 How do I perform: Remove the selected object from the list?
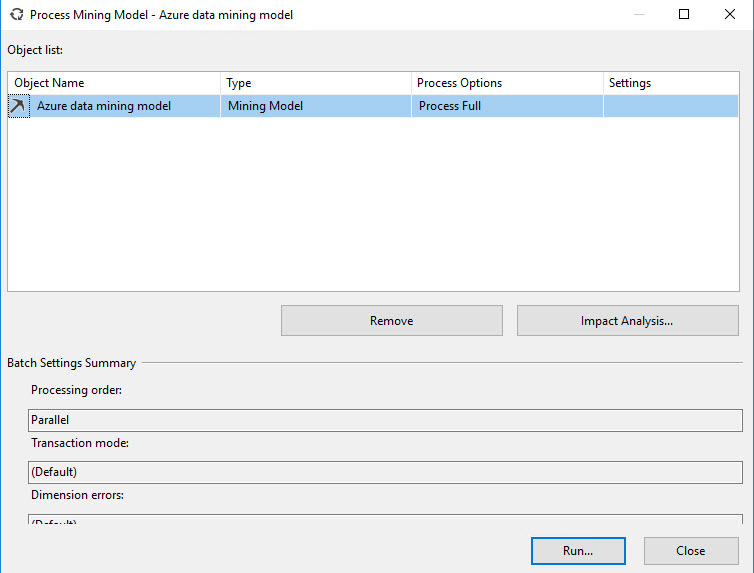(391, 321)
